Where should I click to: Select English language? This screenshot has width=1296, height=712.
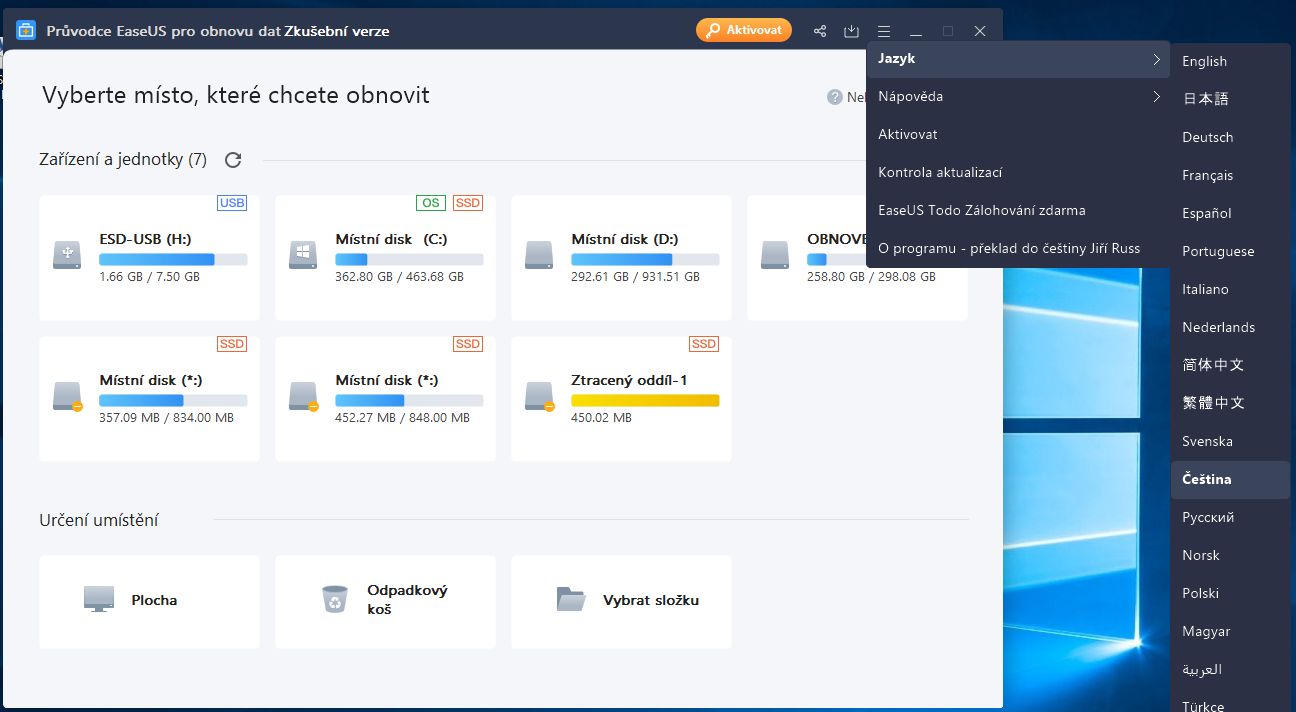1230,61
